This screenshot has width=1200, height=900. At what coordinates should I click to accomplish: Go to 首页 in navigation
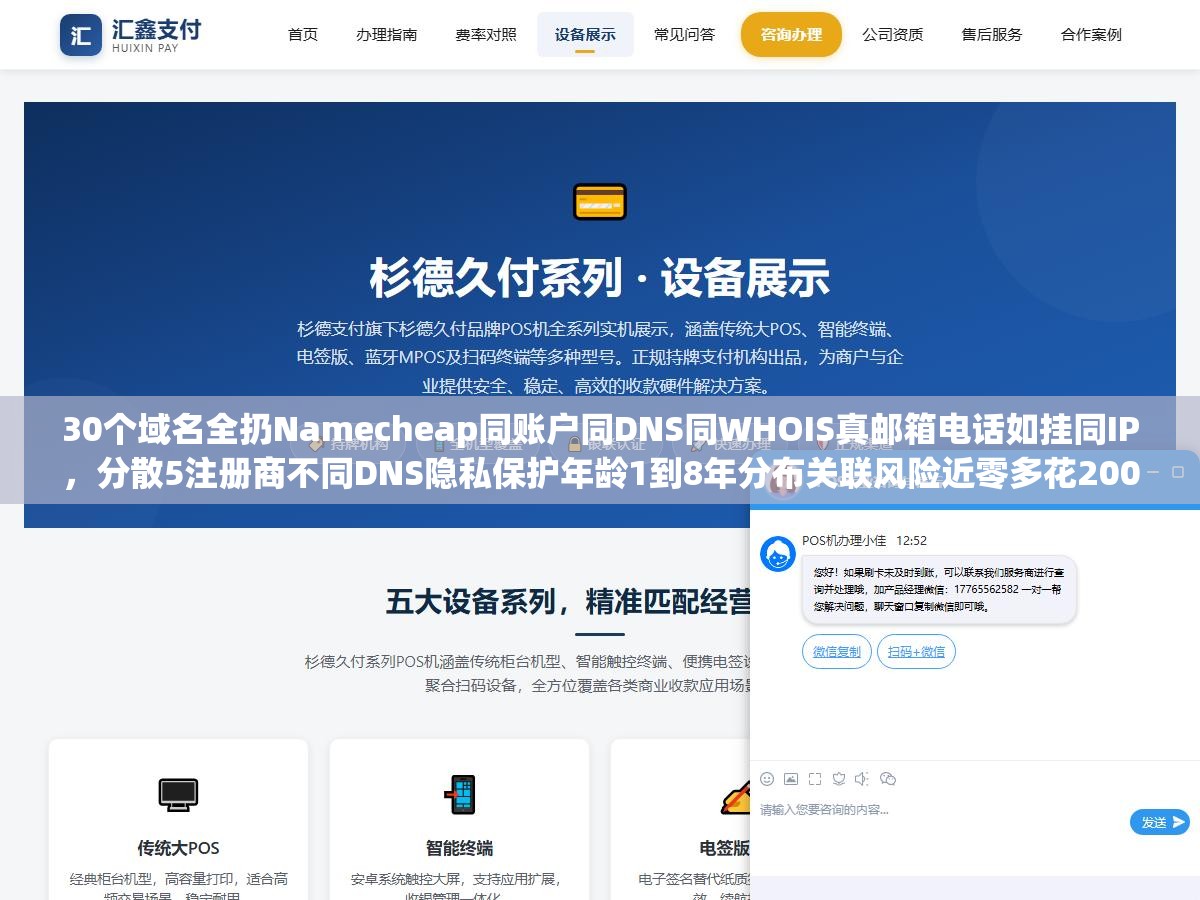(303, 35)
